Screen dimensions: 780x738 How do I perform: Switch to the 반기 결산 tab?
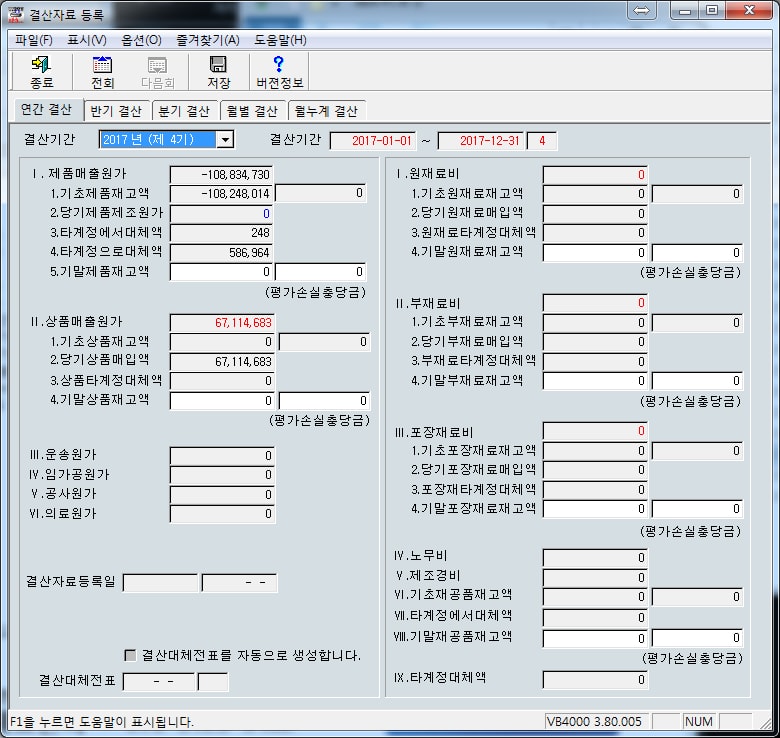(117, 111)
